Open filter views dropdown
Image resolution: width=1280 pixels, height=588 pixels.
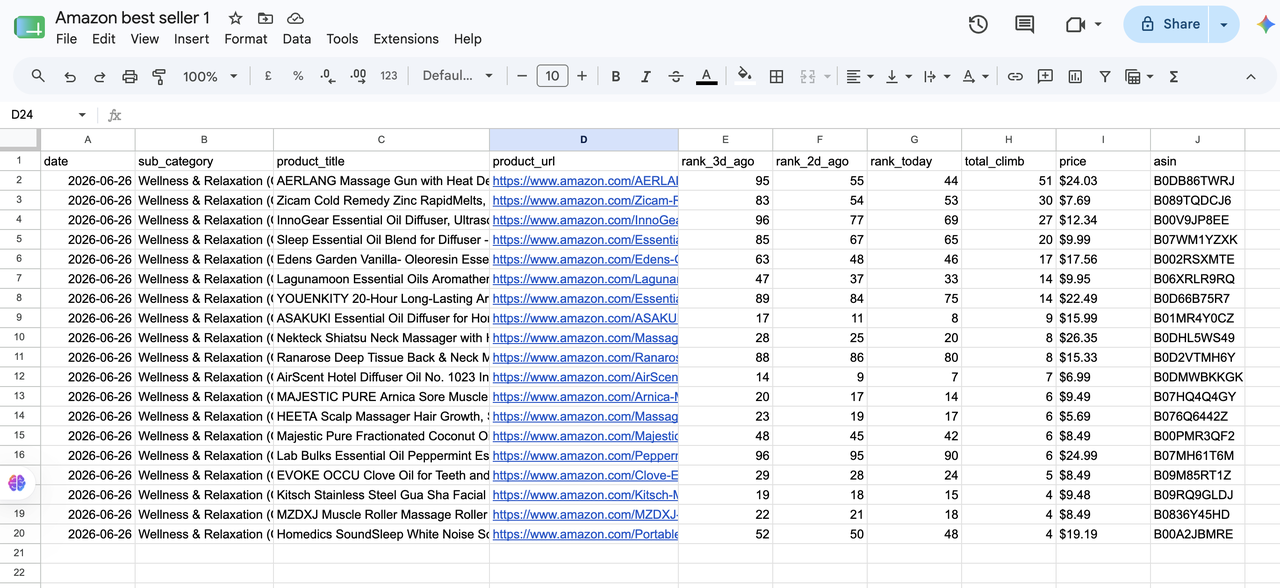pyautogui.click(x=1139, y=76)
